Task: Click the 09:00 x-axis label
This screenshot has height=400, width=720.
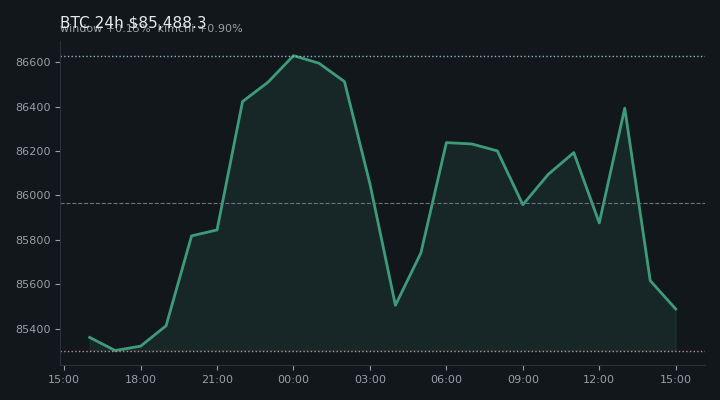Action: (523, 379)
